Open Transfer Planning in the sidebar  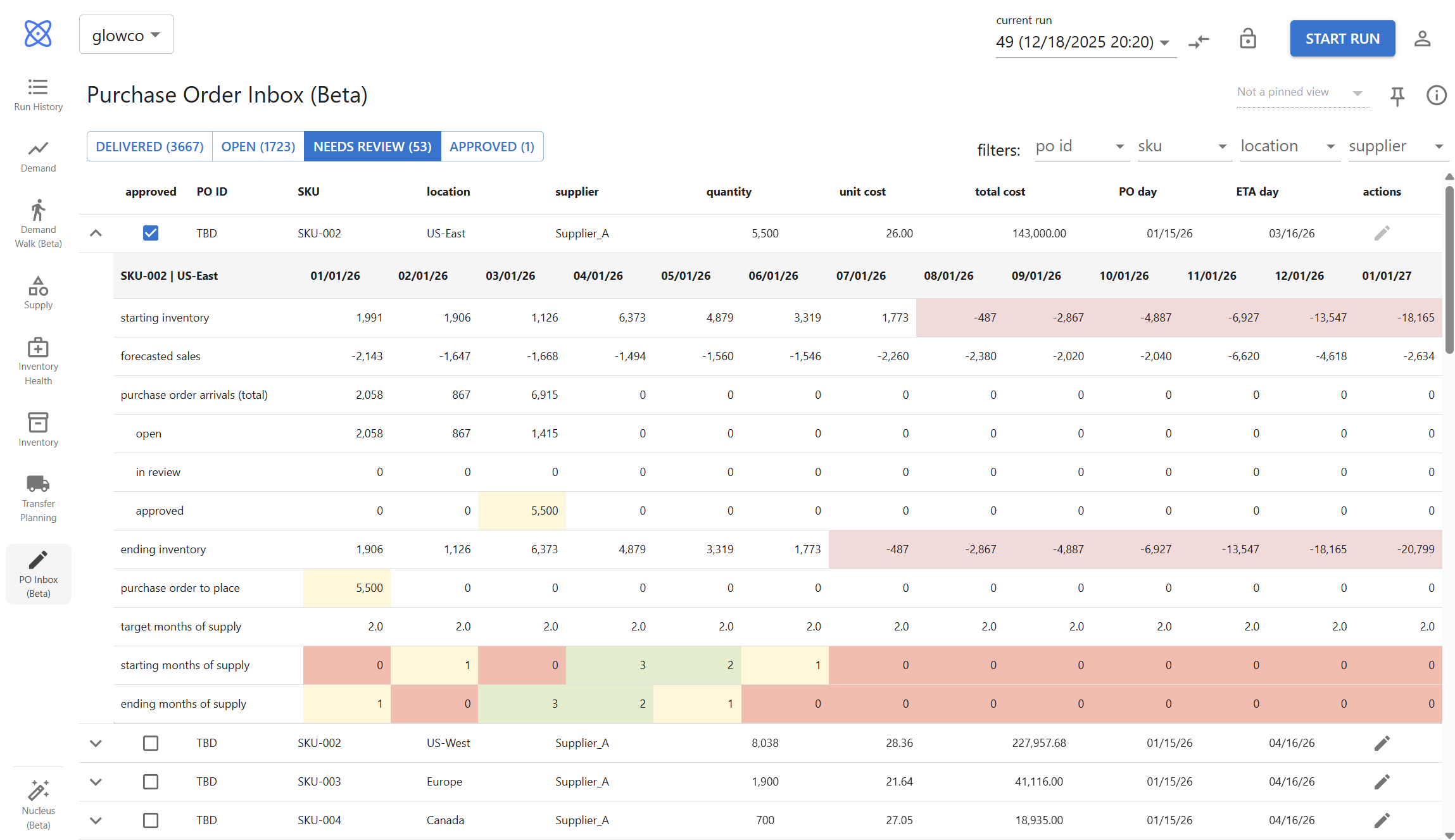tap(38, 499)
